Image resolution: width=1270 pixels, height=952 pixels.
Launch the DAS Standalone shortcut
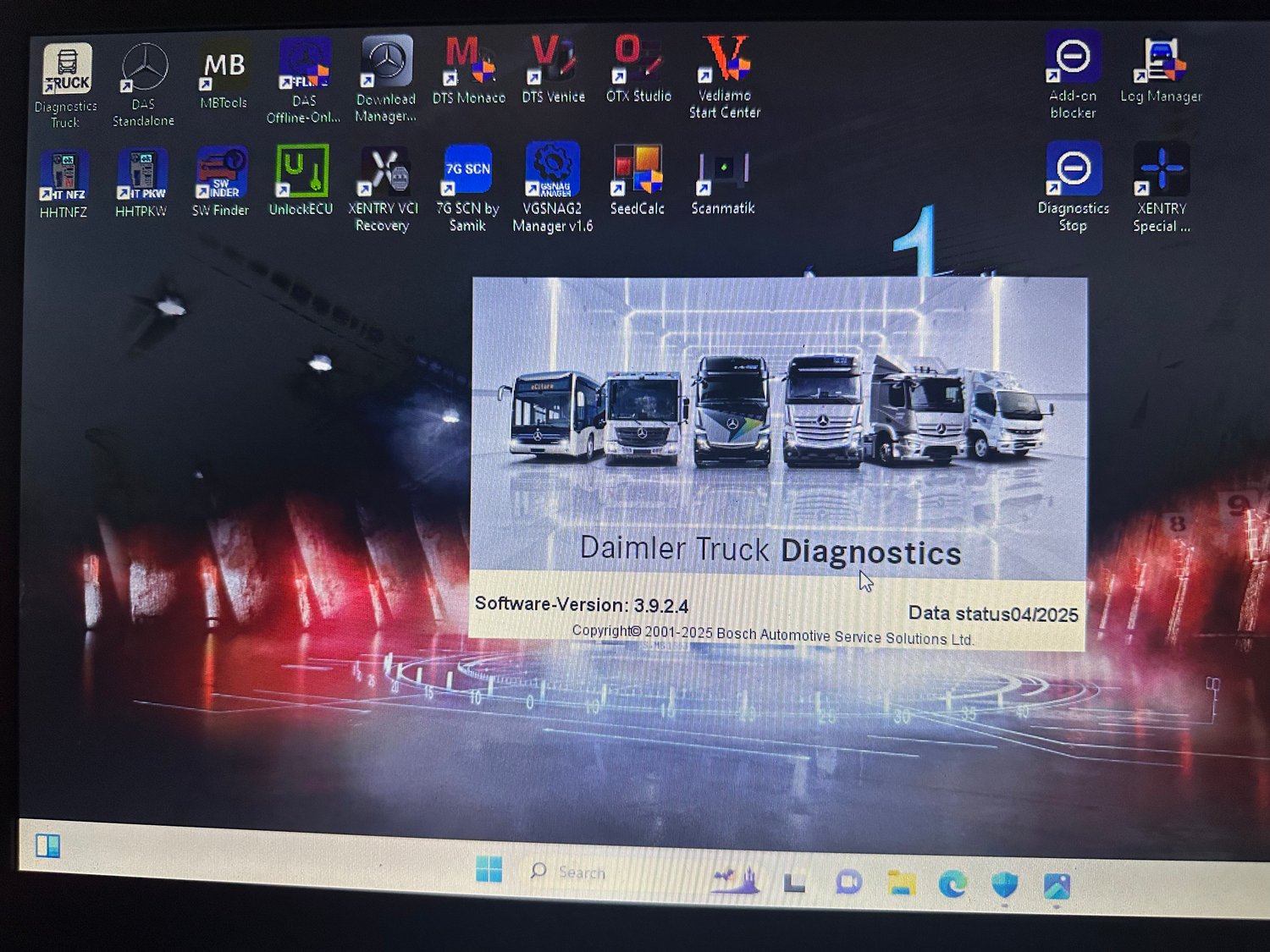click(144, 84)
